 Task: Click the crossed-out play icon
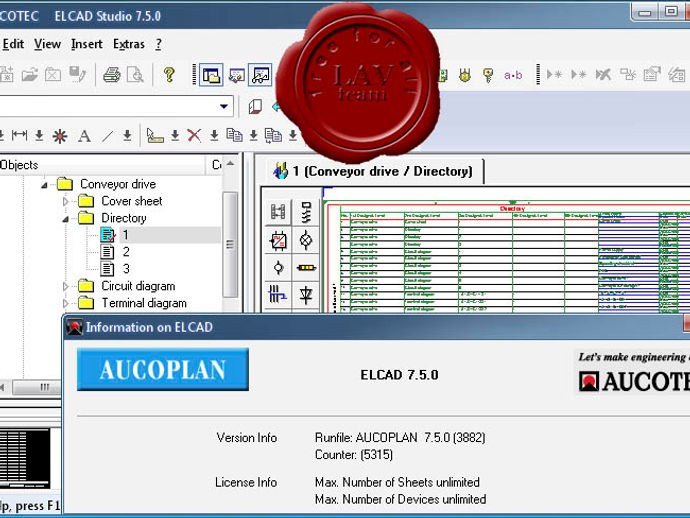click(x=603, y=75)
